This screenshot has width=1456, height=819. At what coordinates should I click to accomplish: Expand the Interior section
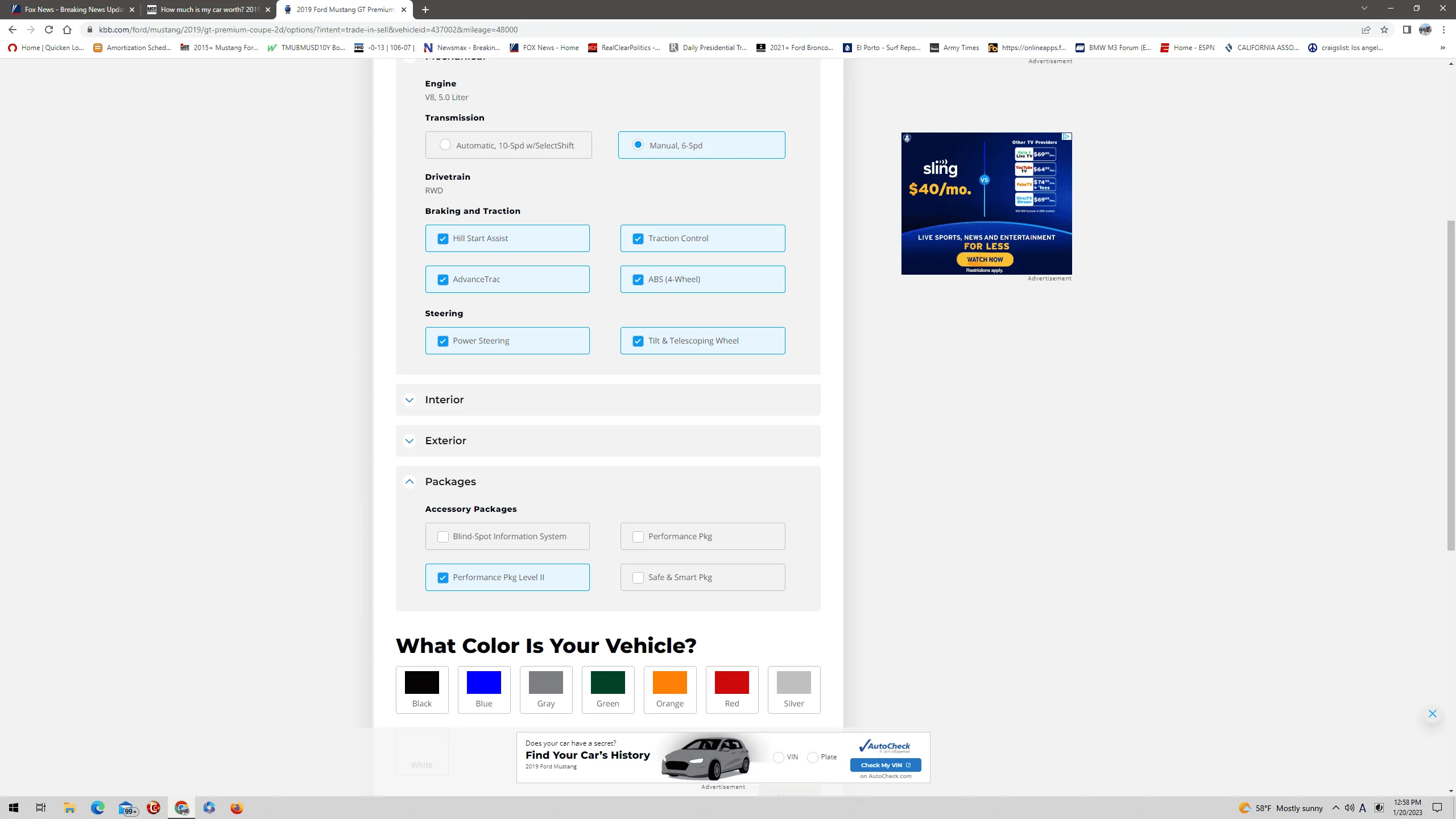click(x=608, y=400)
